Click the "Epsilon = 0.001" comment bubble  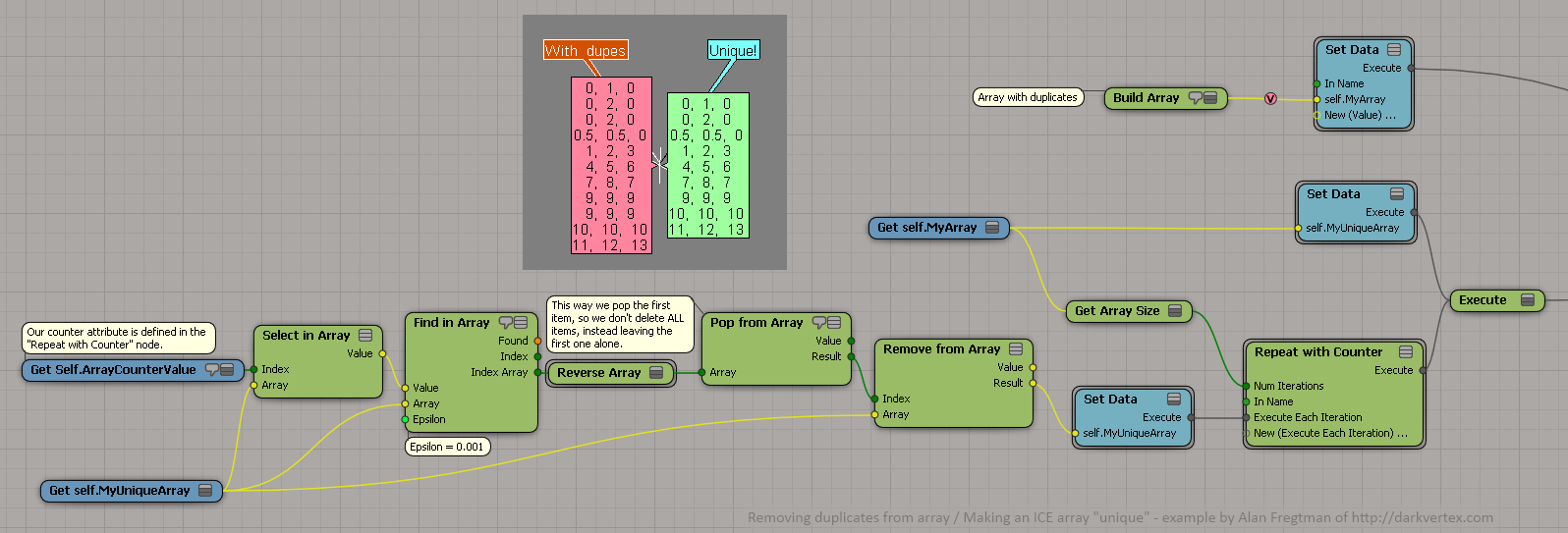pyautogui.click(x=447, y=447)
